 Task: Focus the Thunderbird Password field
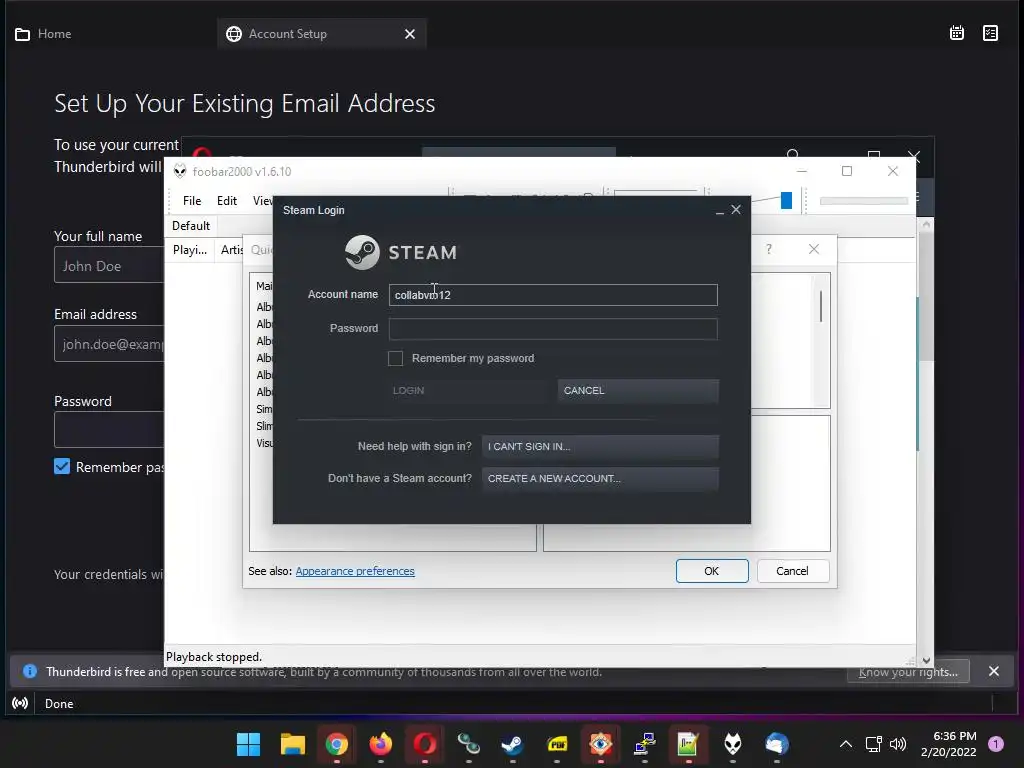(x=109, y=429)
